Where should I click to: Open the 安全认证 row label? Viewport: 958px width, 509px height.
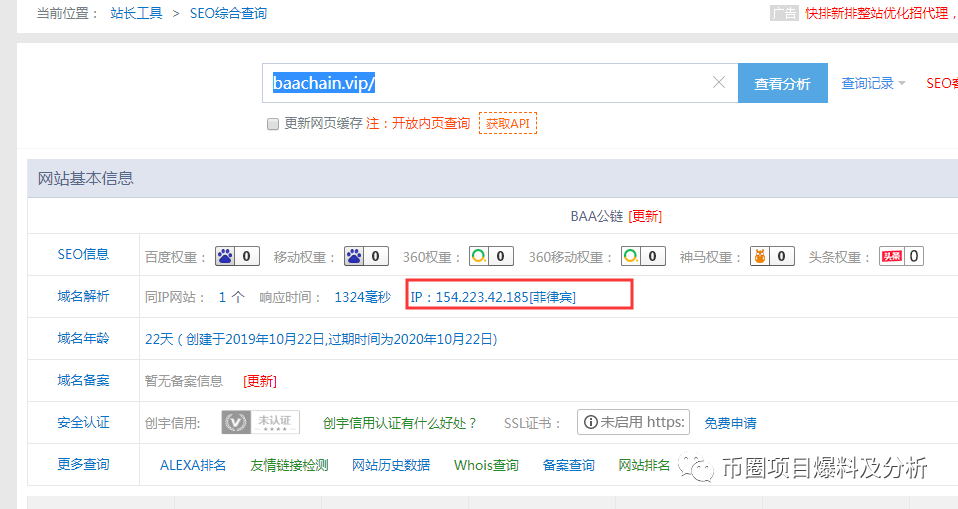click(83, 422)
